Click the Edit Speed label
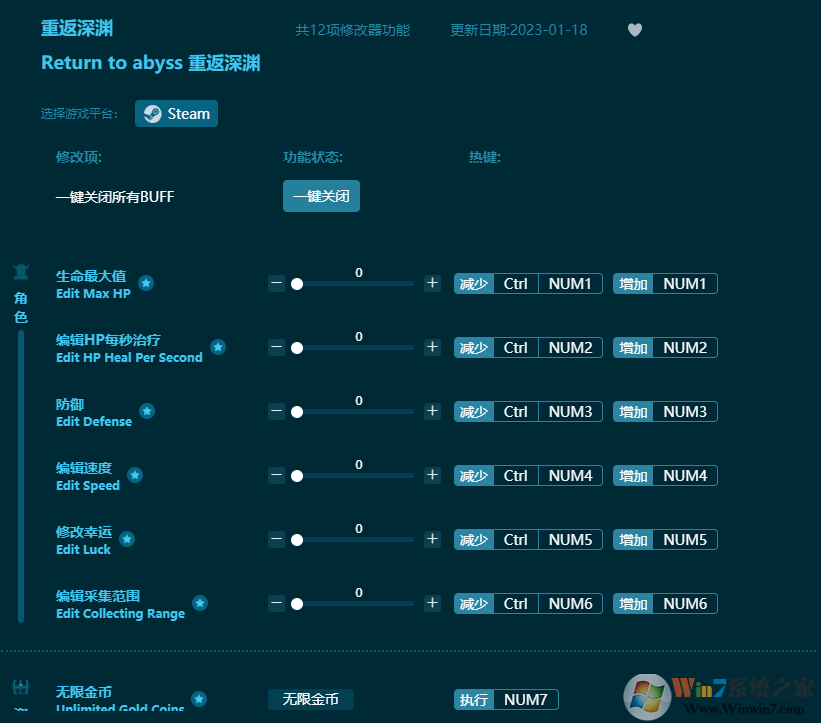The image size is (821, 723). tap(88, 486)
